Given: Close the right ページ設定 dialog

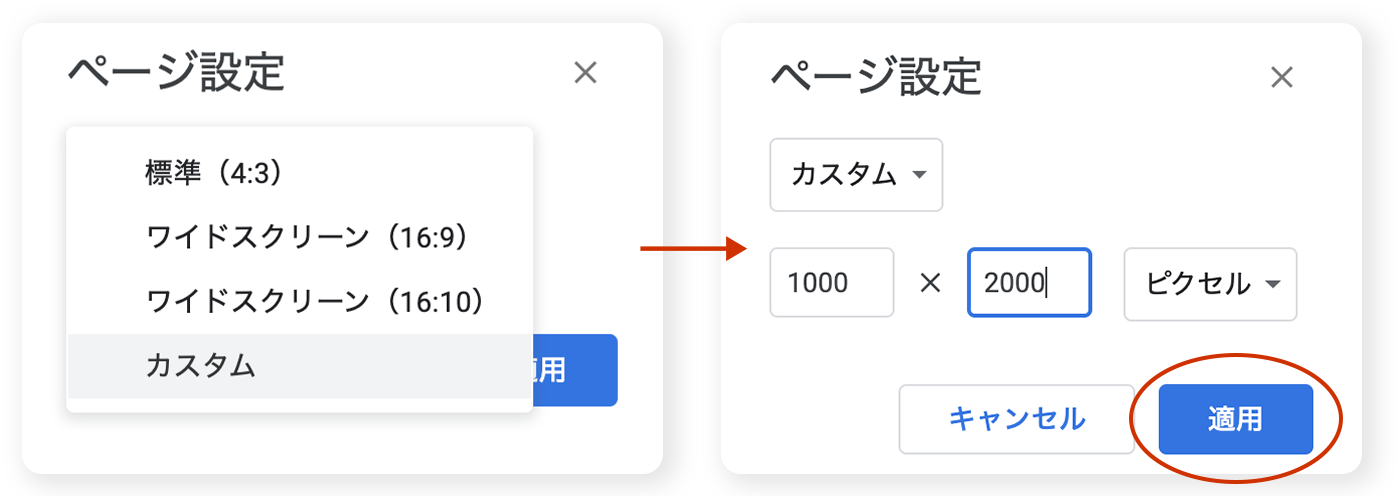Looking at the screenshot, I should point(1281,78).
